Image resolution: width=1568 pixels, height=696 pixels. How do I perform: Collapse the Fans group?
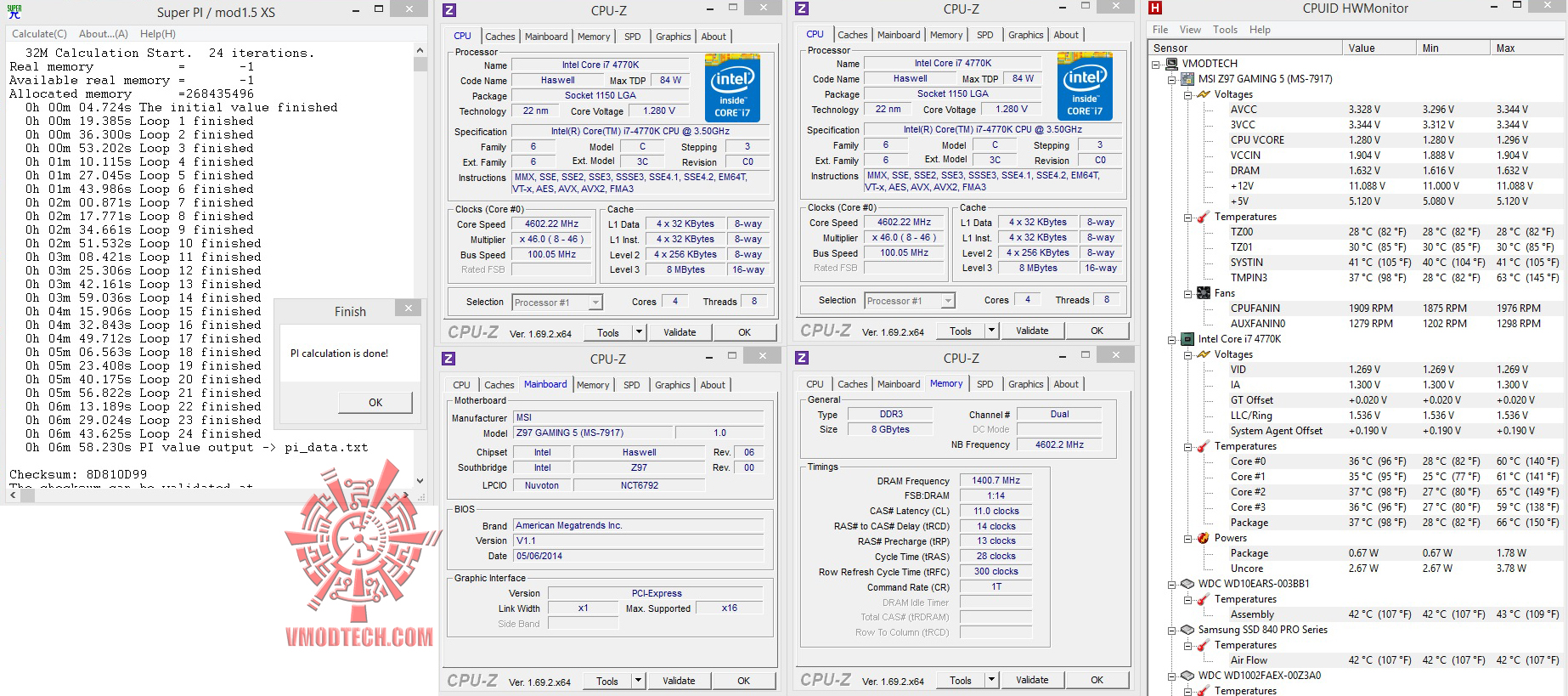[1188, 294]
